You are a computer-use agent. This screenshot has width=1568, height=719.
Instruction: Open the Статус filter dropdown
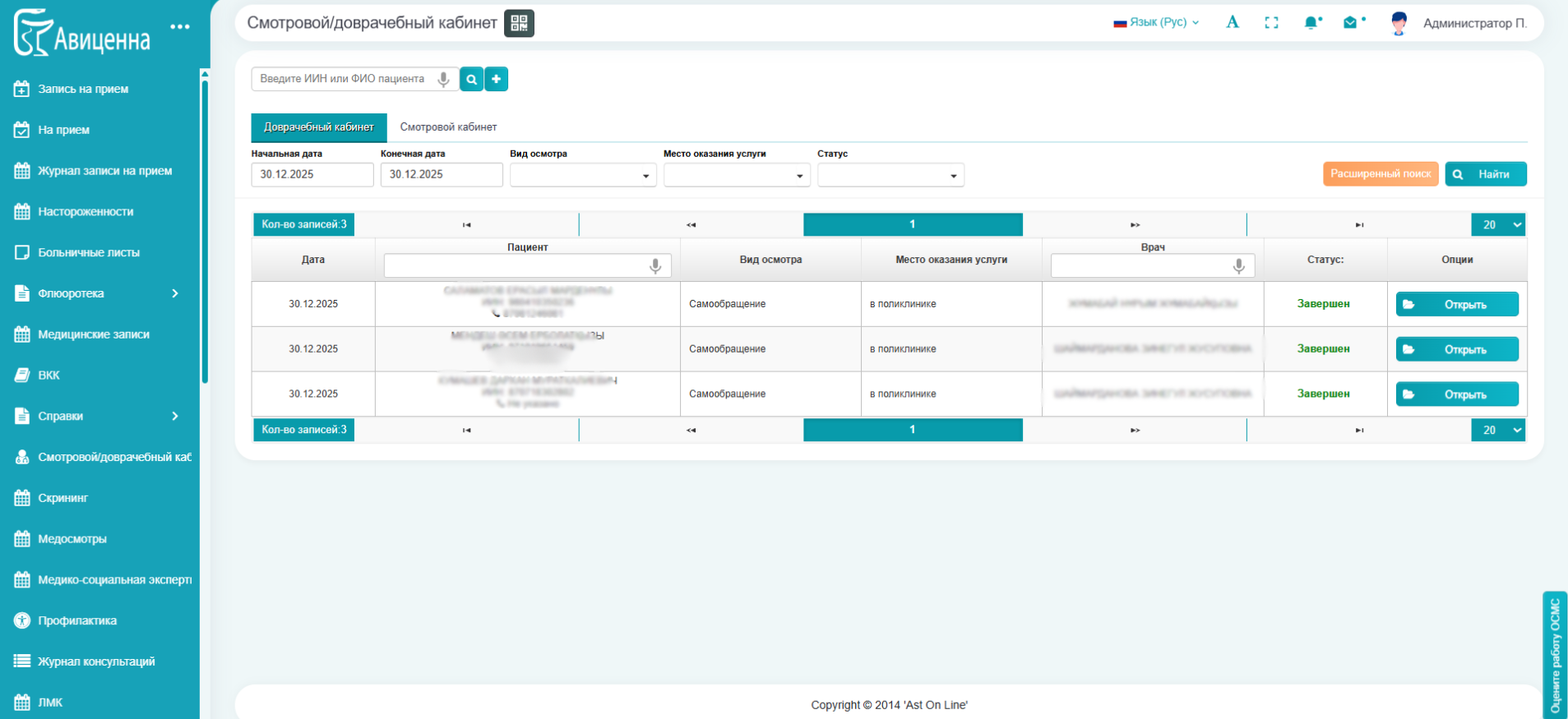890,175
